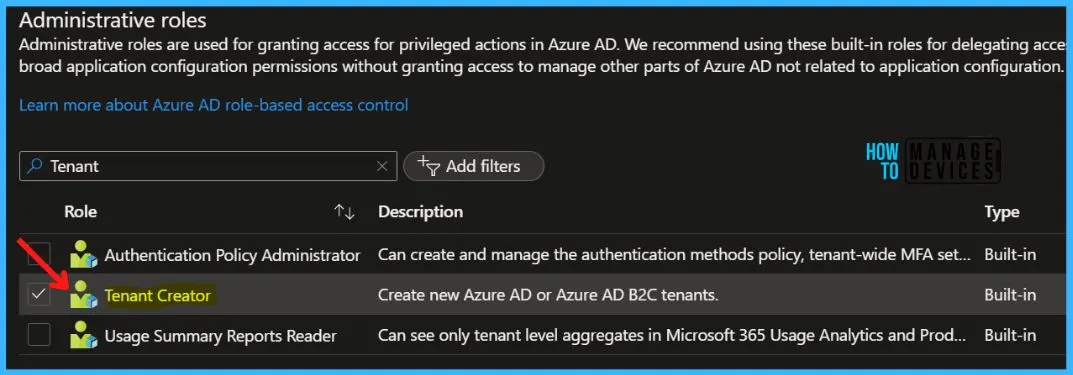1073x375 pixels.
Task: Click the Authentication Policy Administrator role icon
Action: 84,255
